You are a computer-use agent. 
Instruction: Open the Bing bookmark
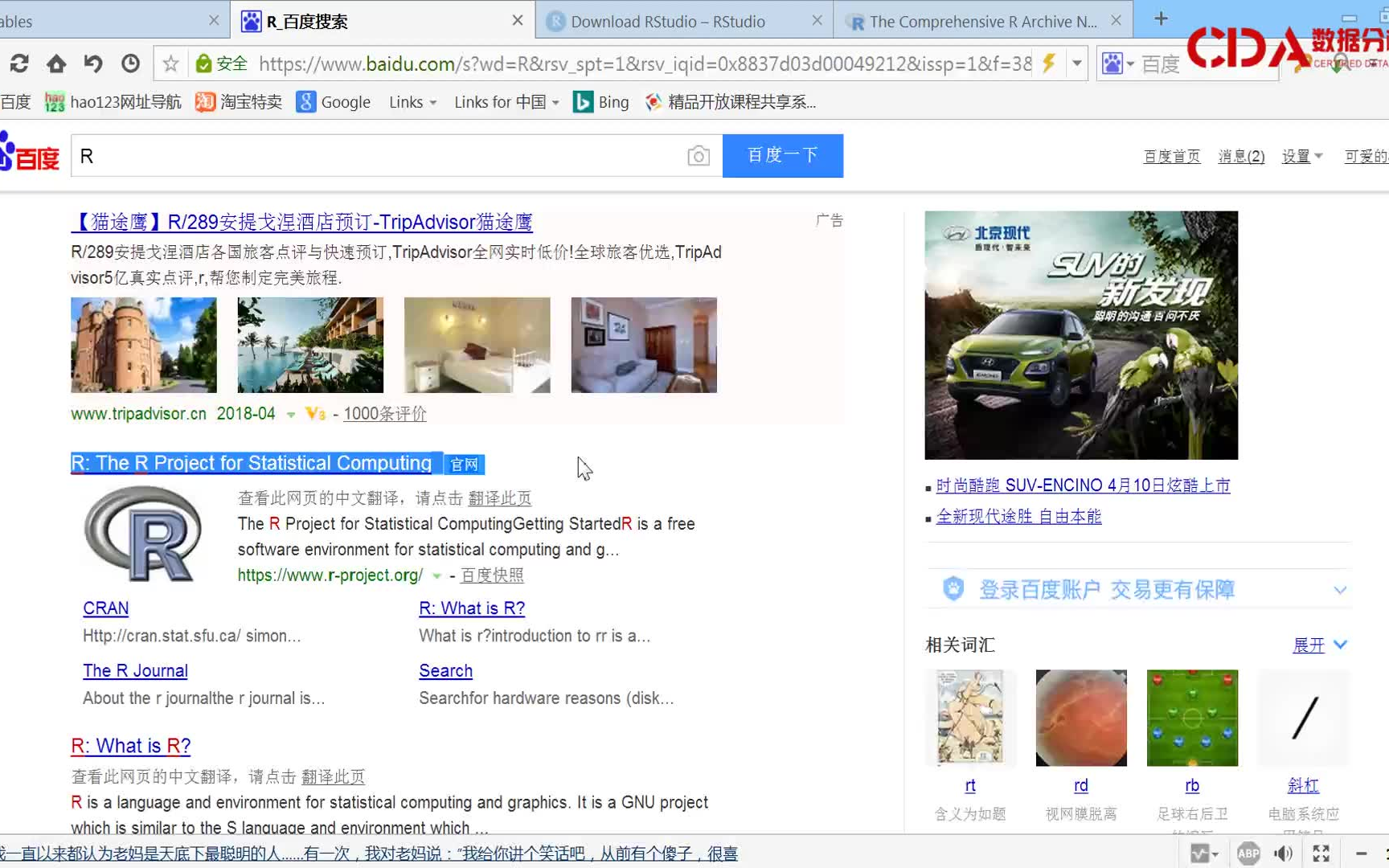[x=601, y=102]
